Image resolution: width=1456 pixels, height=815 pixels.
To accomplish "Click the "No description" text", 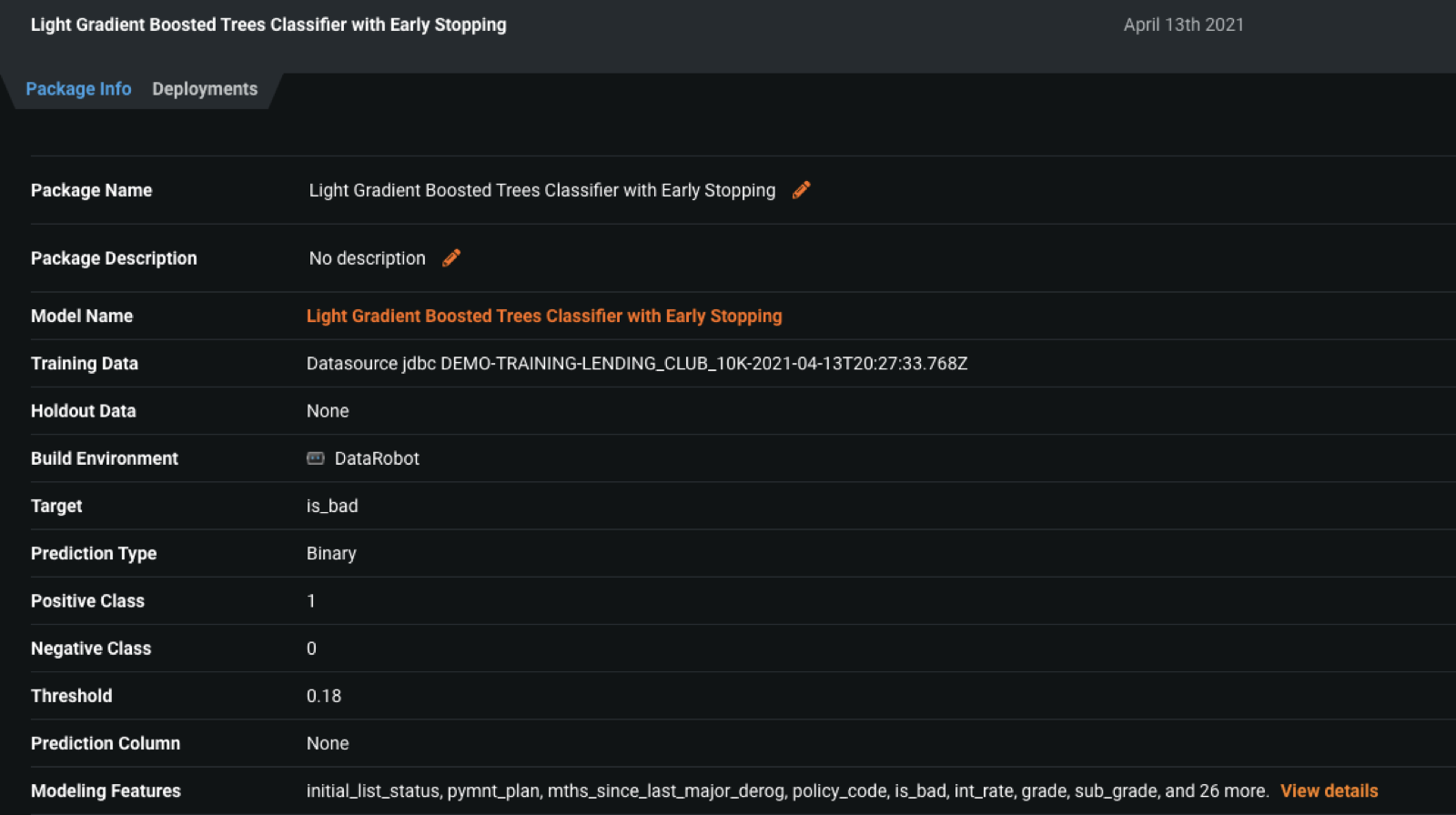I will click(367, 258).
